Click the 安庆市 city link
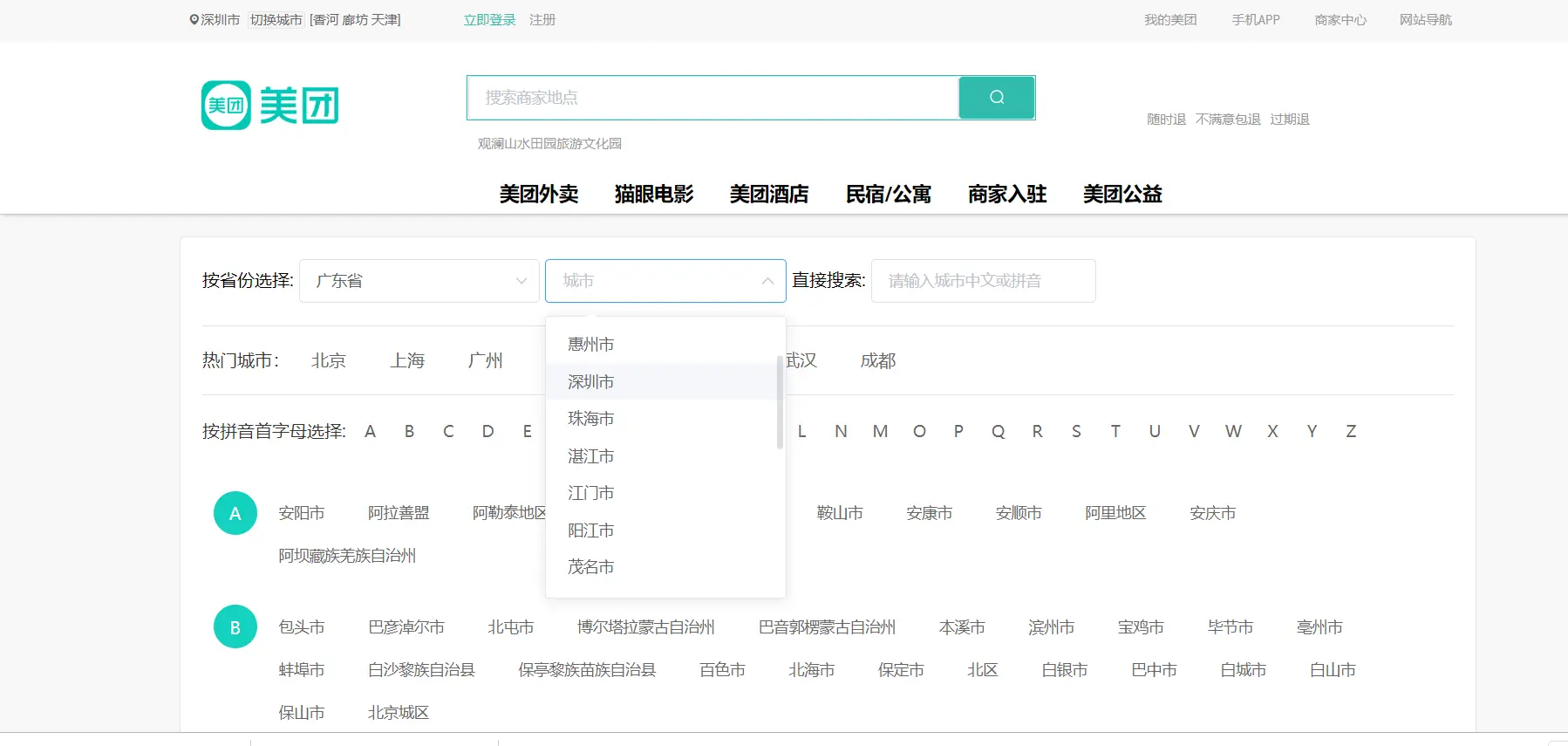Image resolution: width=1568 pixels, height=746 pixels. (1213, 513)
